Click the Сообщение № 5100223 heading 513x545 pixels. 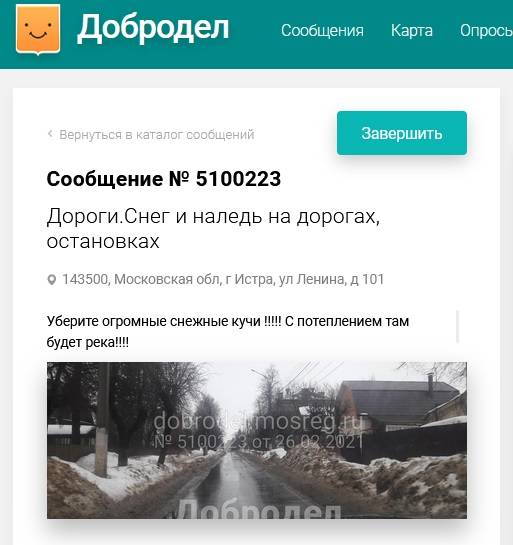[x=164, y=179]
